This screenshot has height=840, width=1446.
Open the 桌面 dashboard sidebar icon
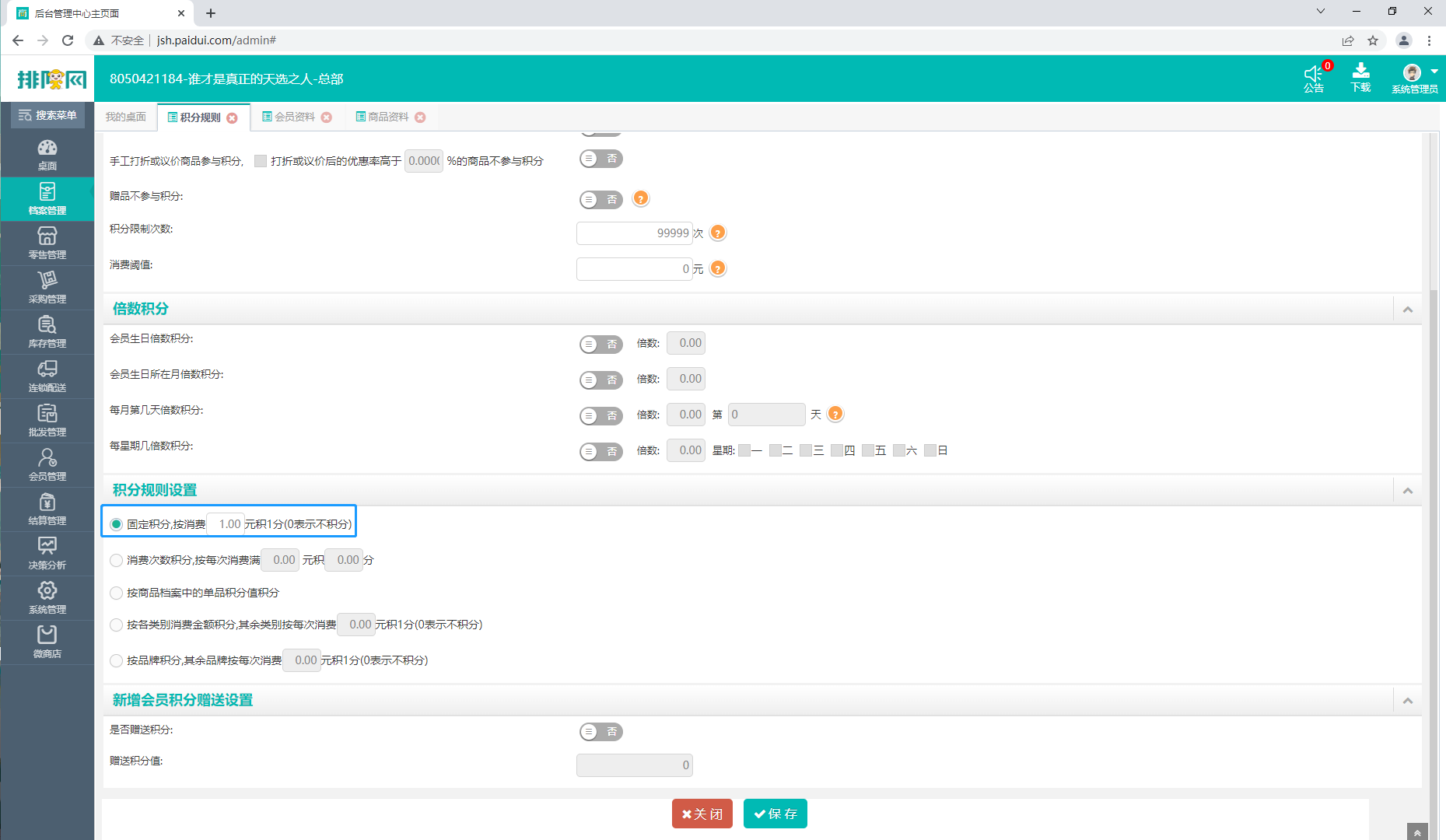[47, 155]
